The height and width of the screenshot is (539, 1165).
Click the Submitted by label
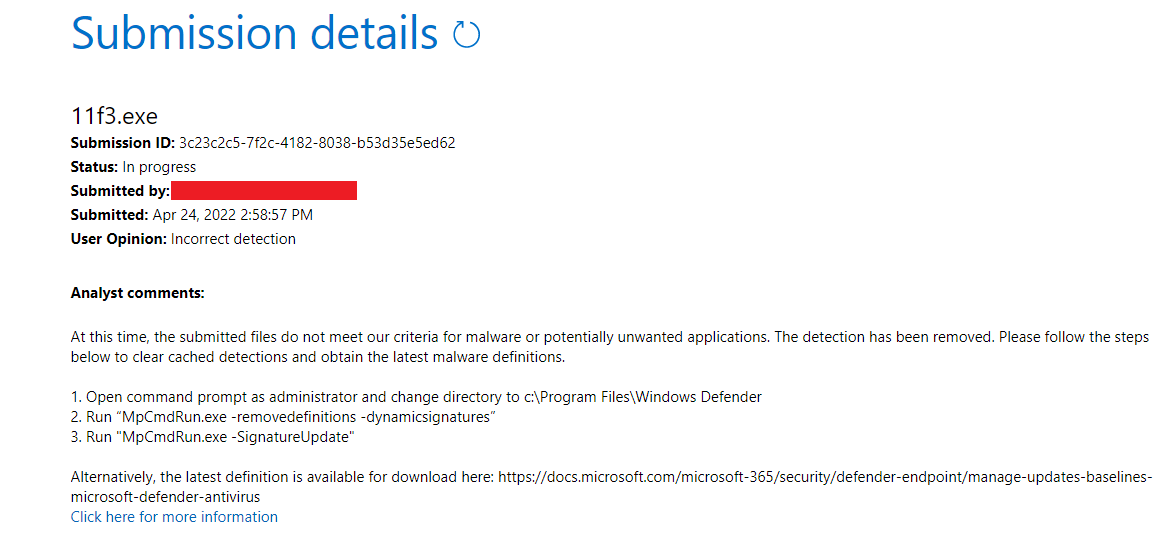(120, 191)
